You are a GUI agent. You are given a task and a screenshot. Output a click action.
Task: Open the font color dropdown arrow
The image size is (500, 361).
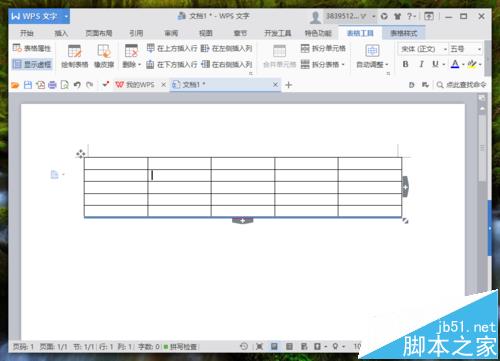coord(463,64)
